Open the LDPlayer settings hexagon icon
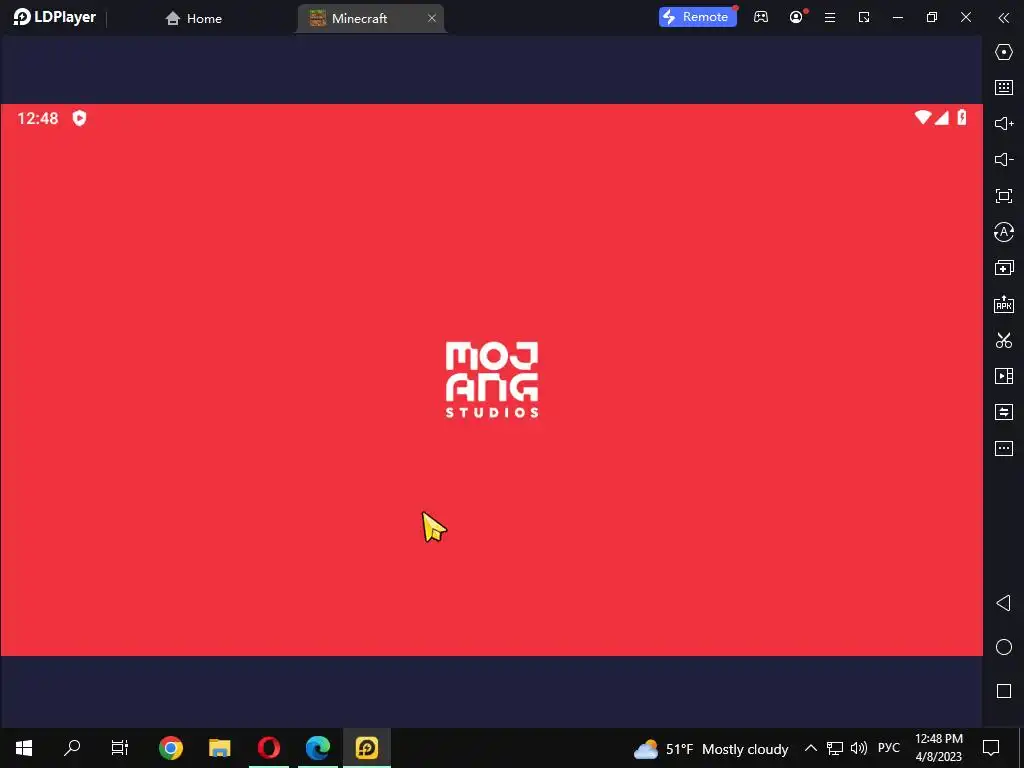Viewport: 1024px width, 768px height. point(1004,52)
